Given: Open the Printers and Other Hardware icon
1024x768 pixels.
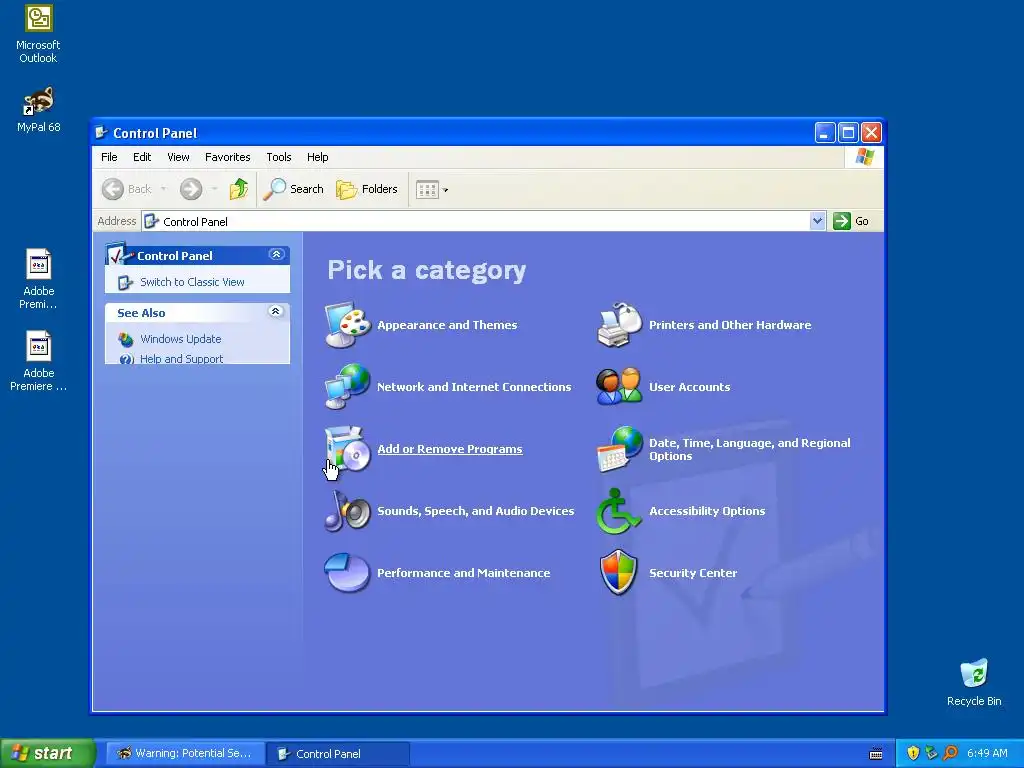Looking at the screenshot, I should pyautogui.click(x=620, y=325).
